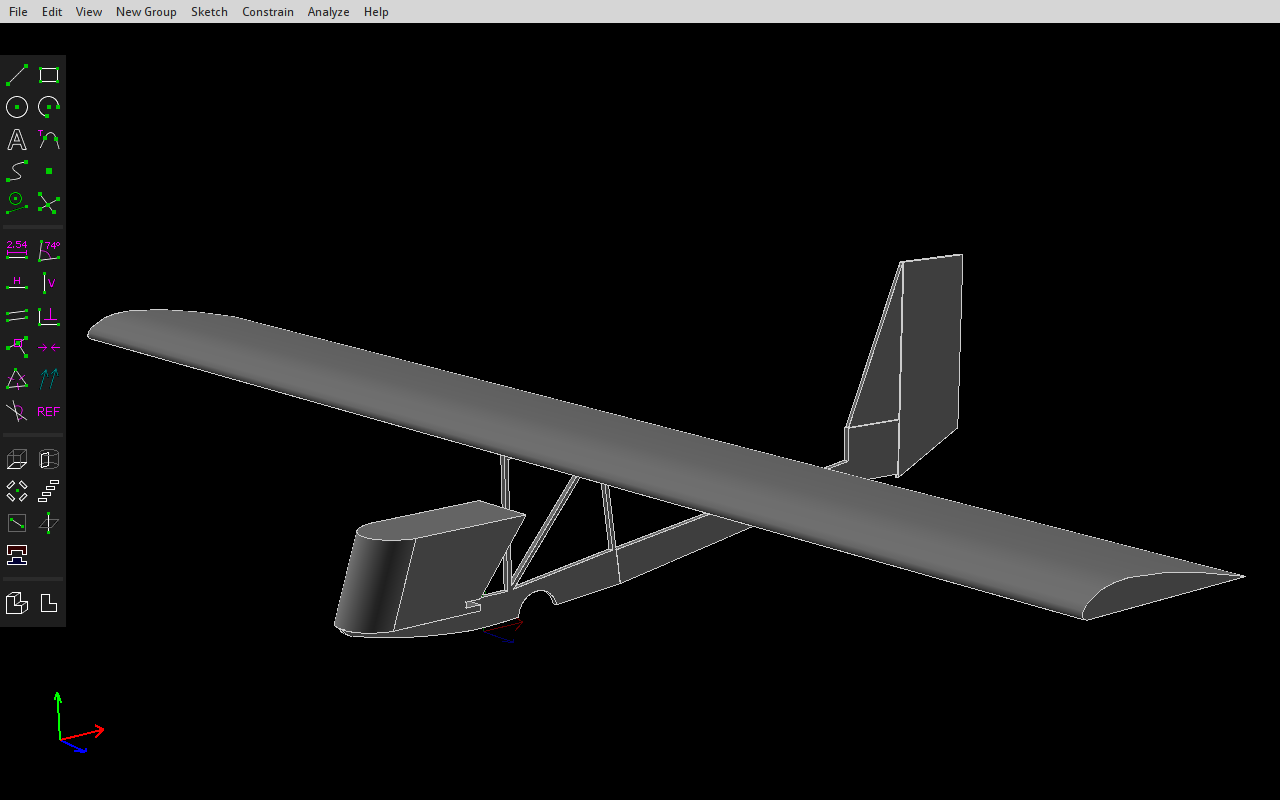Select the line segment sketch tool
This screenshot has height=800, width=1280.
click(x=17, y=75)
